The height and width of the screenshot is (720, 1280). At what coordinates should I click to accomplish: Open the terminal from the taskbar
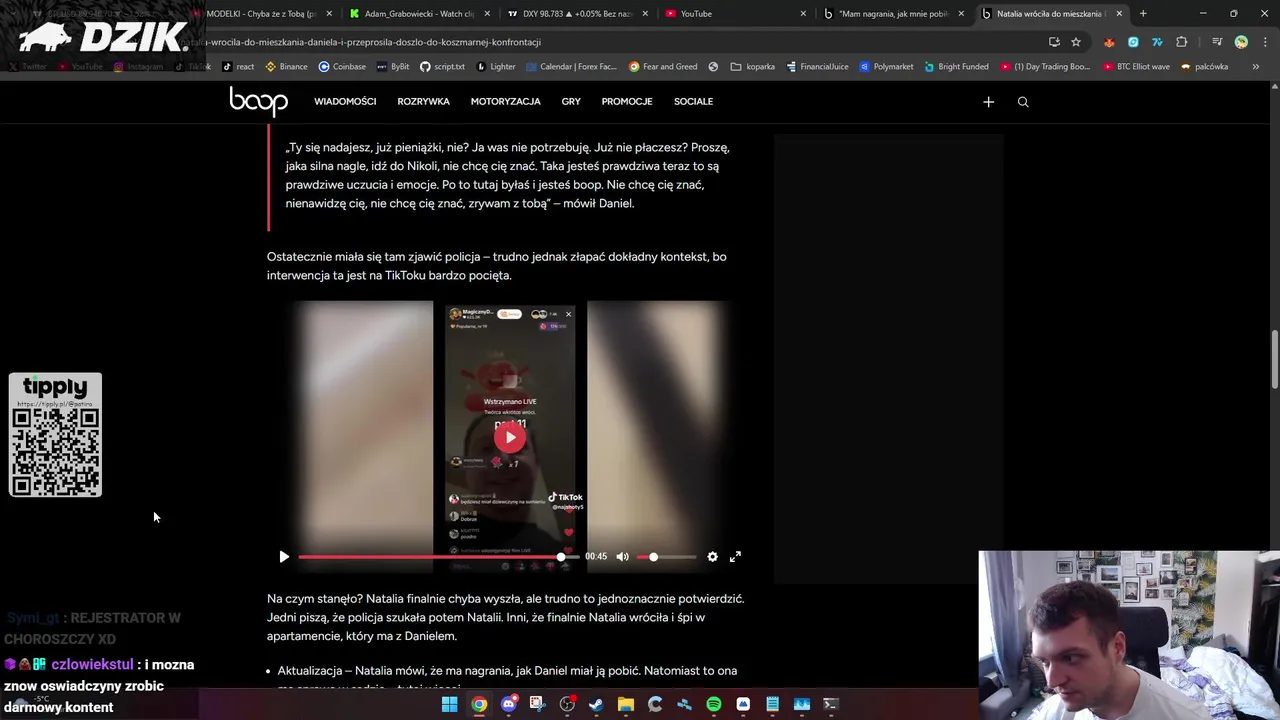point(830,704)
